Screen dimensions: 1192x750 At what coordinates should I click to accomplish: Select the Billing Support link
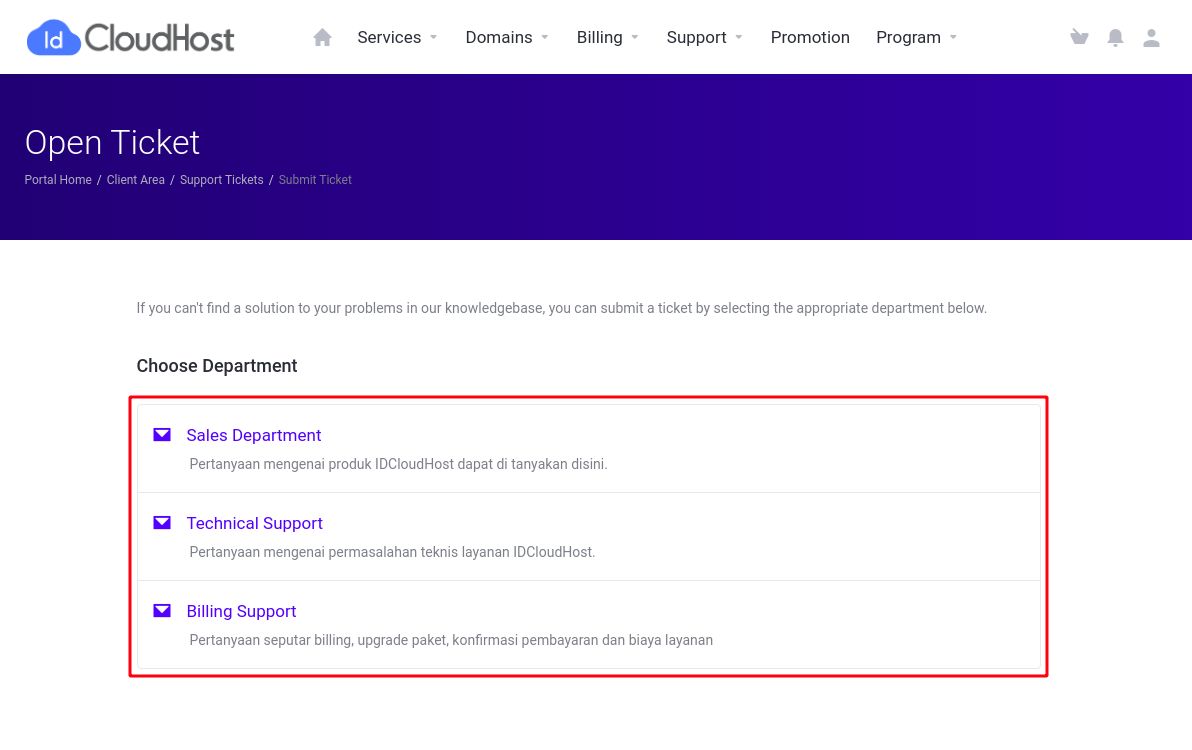point(241,611)
